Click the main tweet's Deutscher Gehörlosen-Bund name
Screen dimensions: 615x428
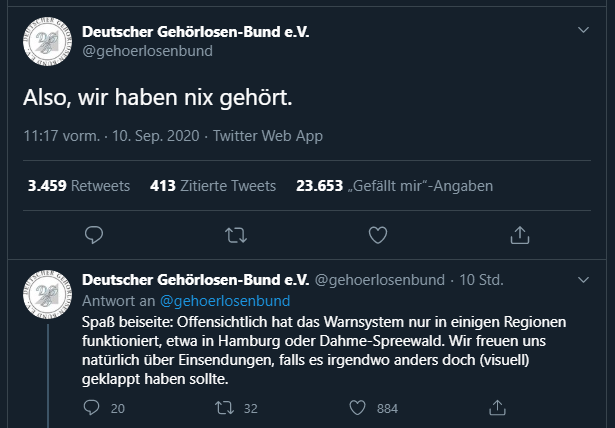coord(195,32)
